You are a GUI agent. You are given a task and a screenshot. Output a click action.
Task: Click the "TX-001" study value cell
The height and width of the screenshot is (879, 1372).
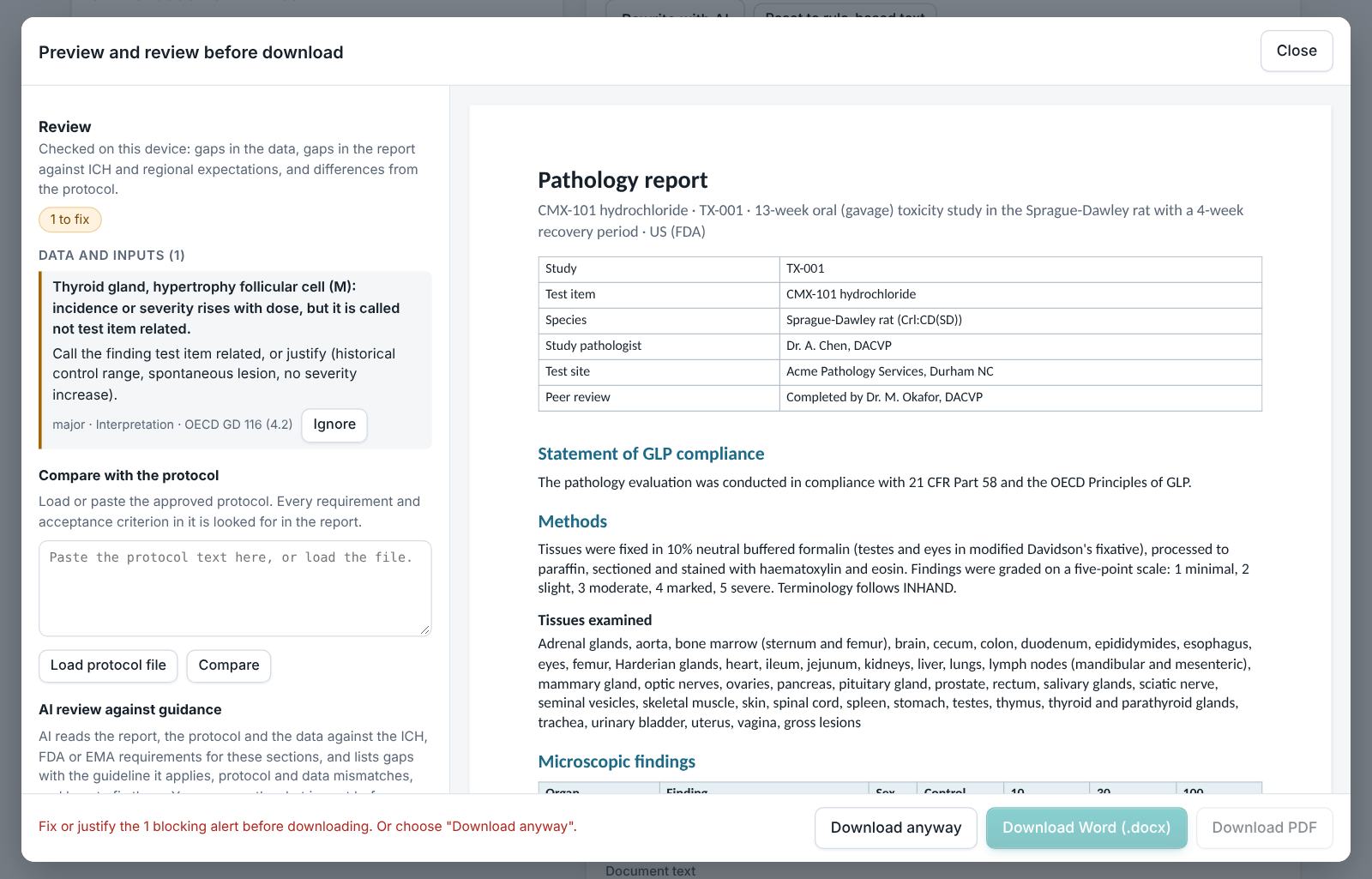click(1020, 268)
